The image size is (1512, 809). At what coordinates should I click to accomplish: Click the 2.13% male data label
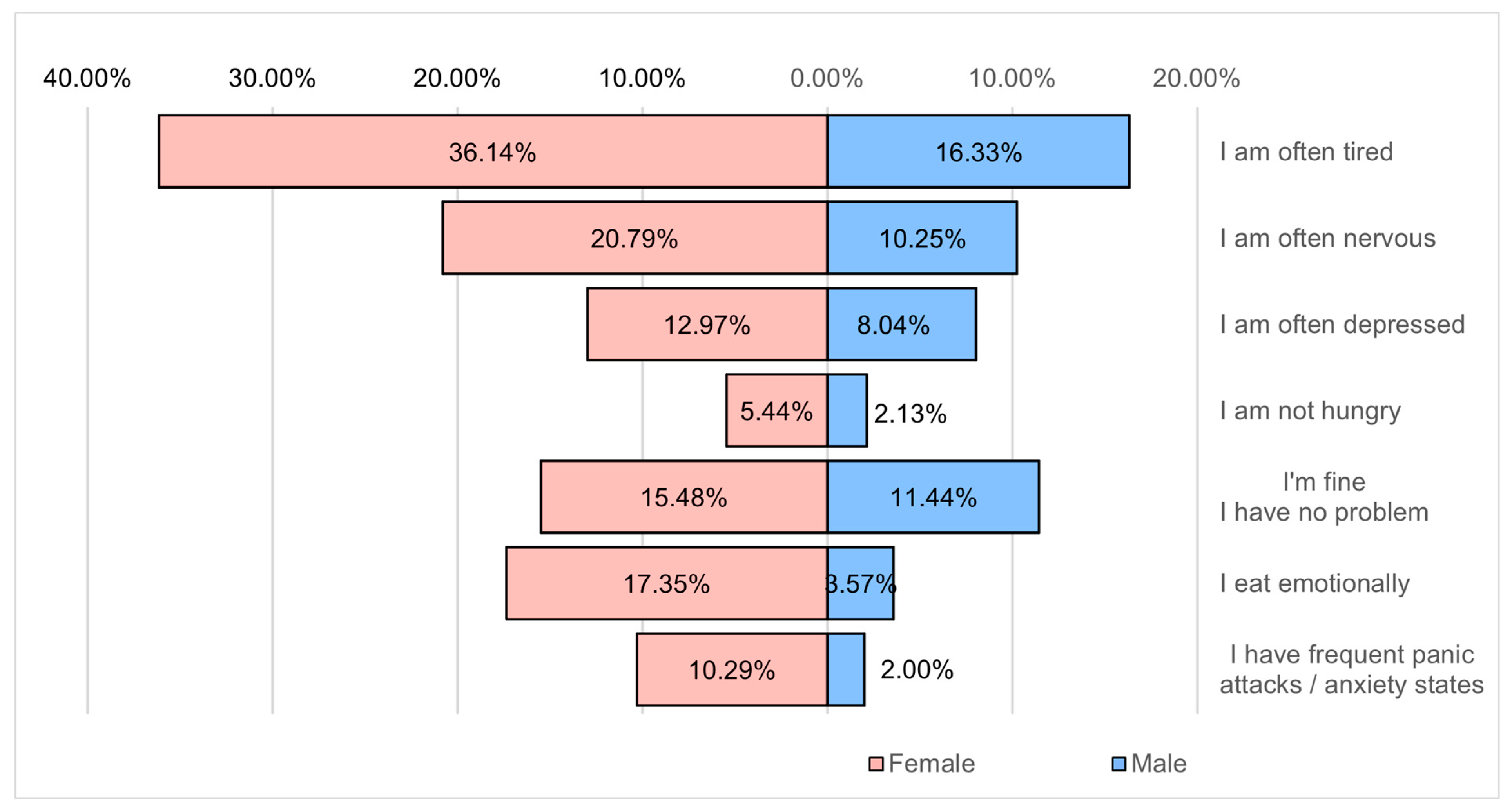(910, 413)
